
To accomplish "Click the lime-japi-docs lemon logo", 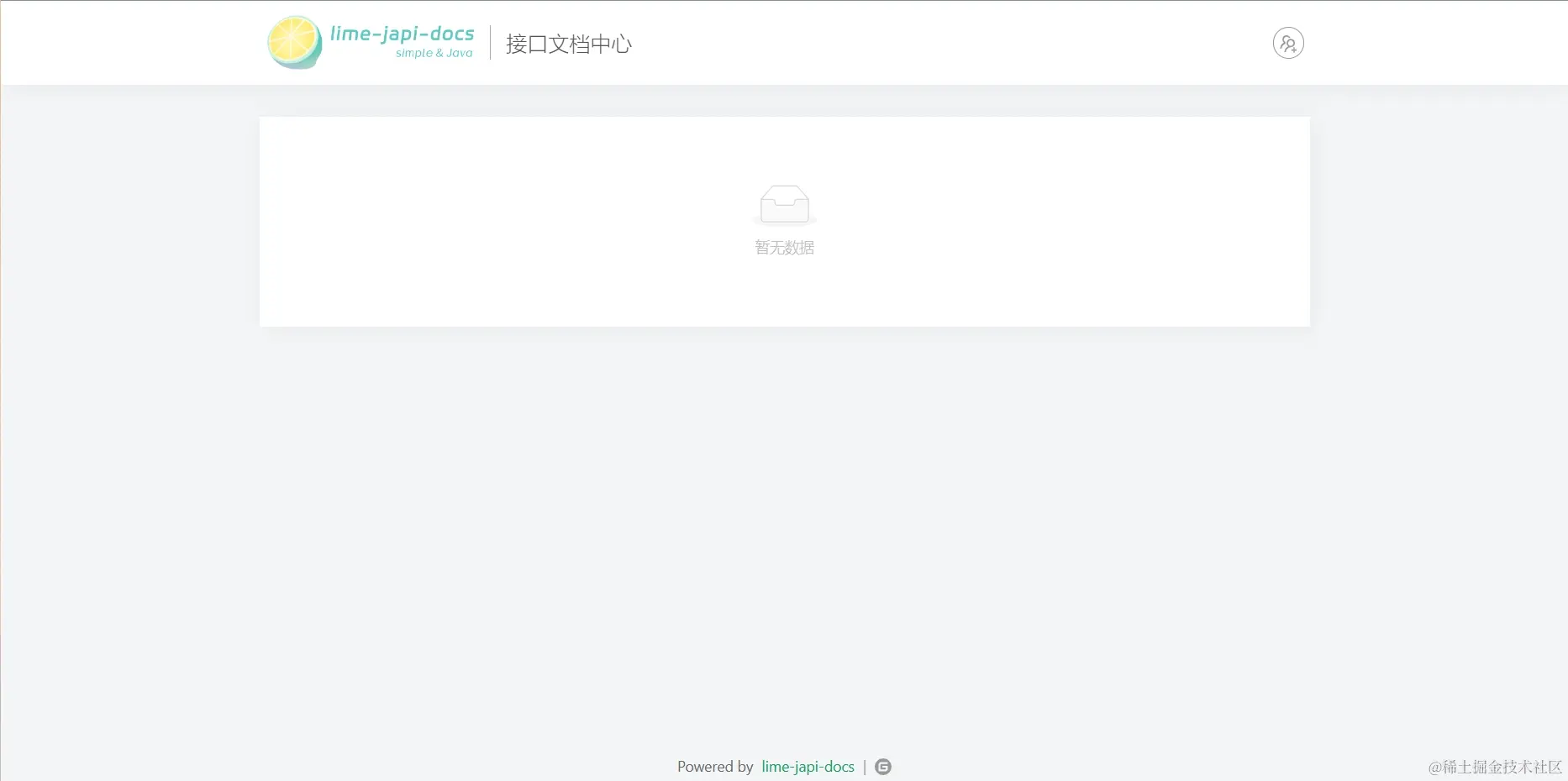I will point(294,42).
